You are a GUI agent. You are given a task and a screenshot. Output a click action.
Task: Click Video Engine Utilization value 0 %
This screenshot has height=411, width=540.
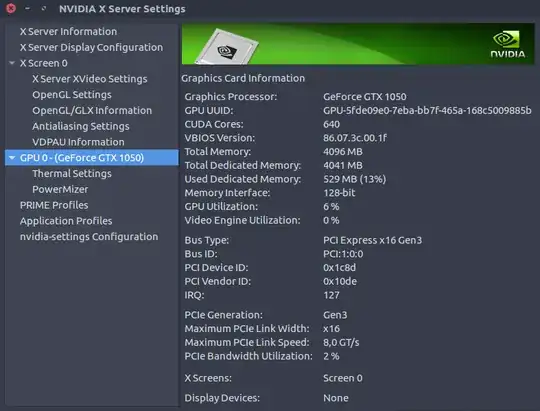point(331,220)
